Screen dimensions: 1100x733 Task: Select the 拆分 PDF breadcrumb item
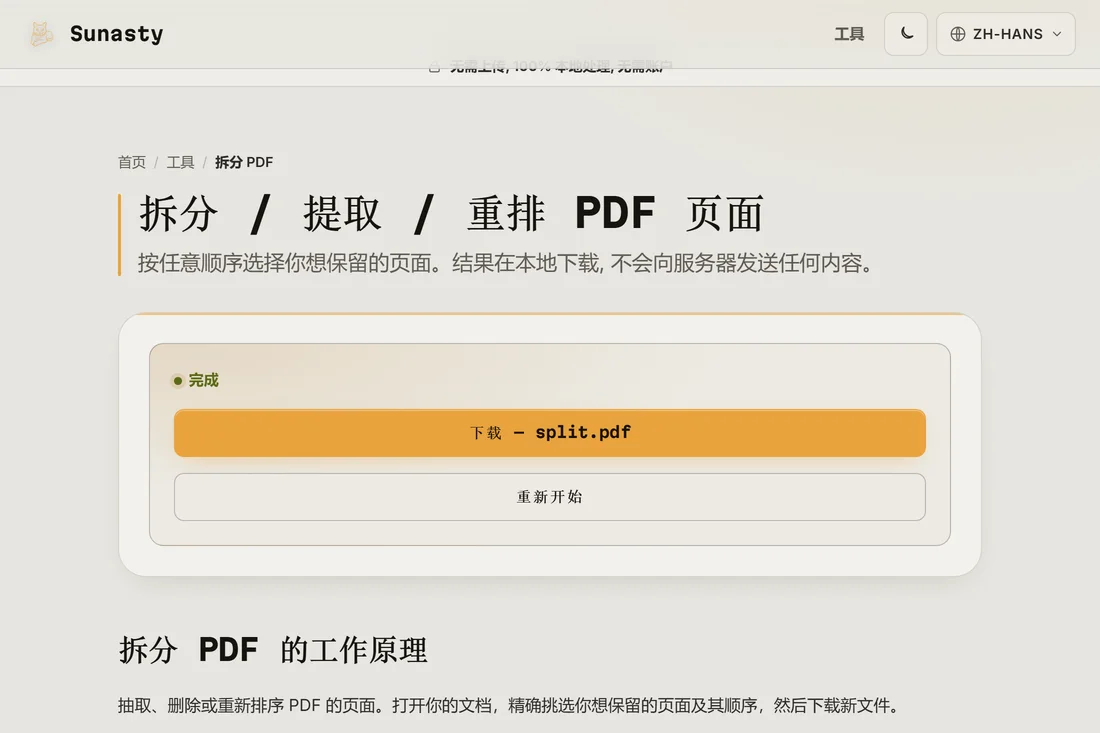243,162
